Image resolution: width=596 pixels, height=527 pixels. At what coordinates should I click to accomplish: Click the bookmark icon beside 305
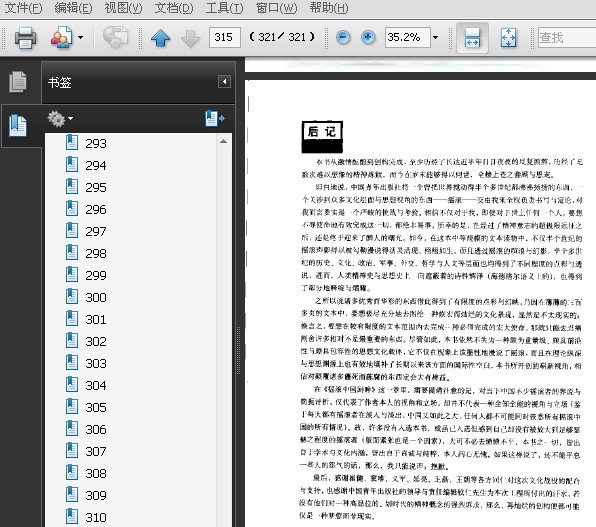tap(72, 407)
